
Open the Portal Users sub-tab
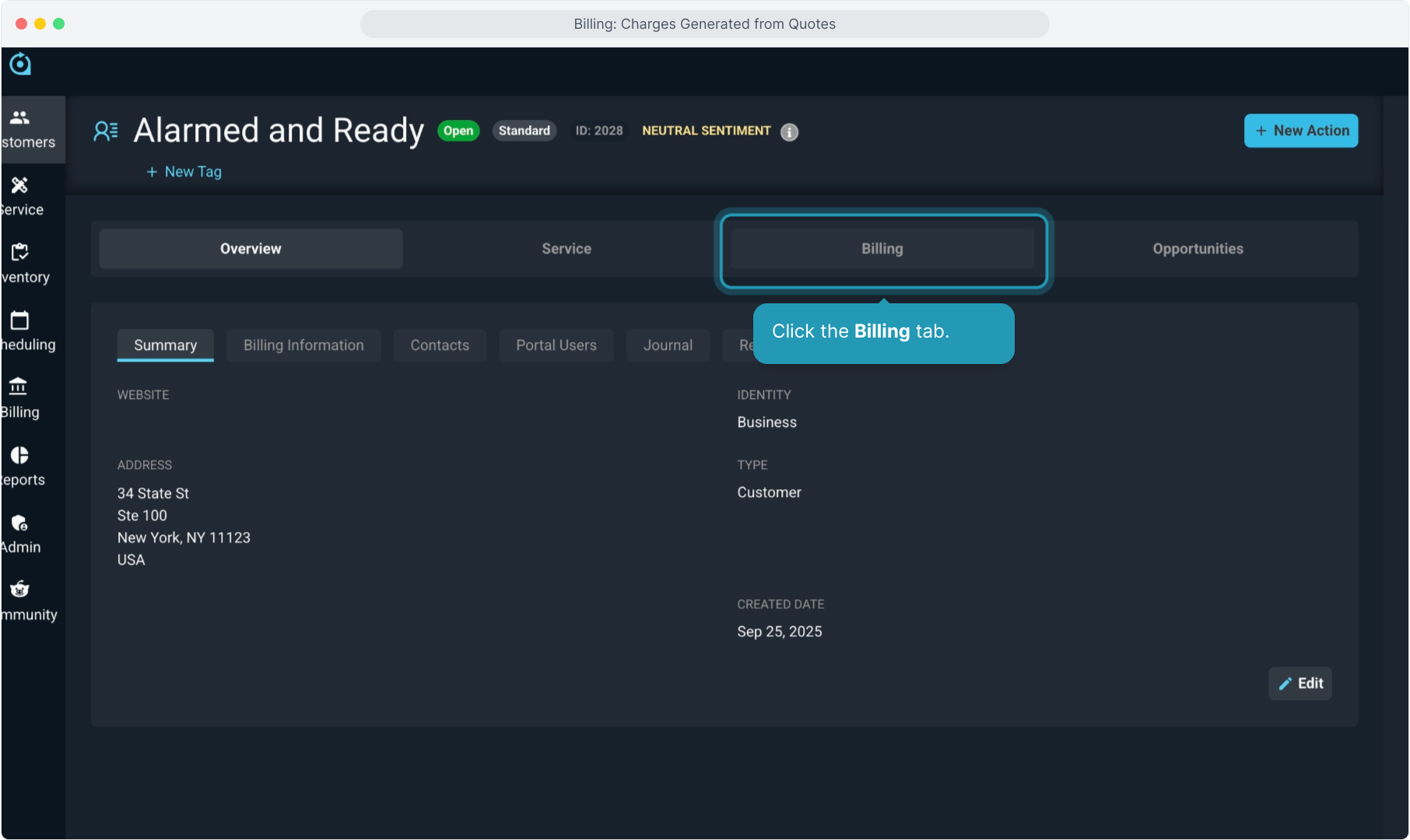click(x=556, y=345)
